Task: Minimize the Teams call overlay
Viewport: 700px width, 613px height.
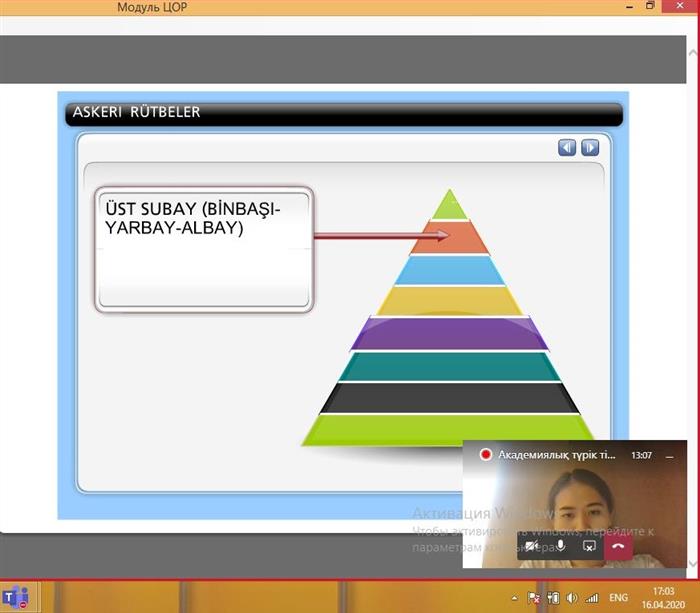Action: tap(669, 454)
